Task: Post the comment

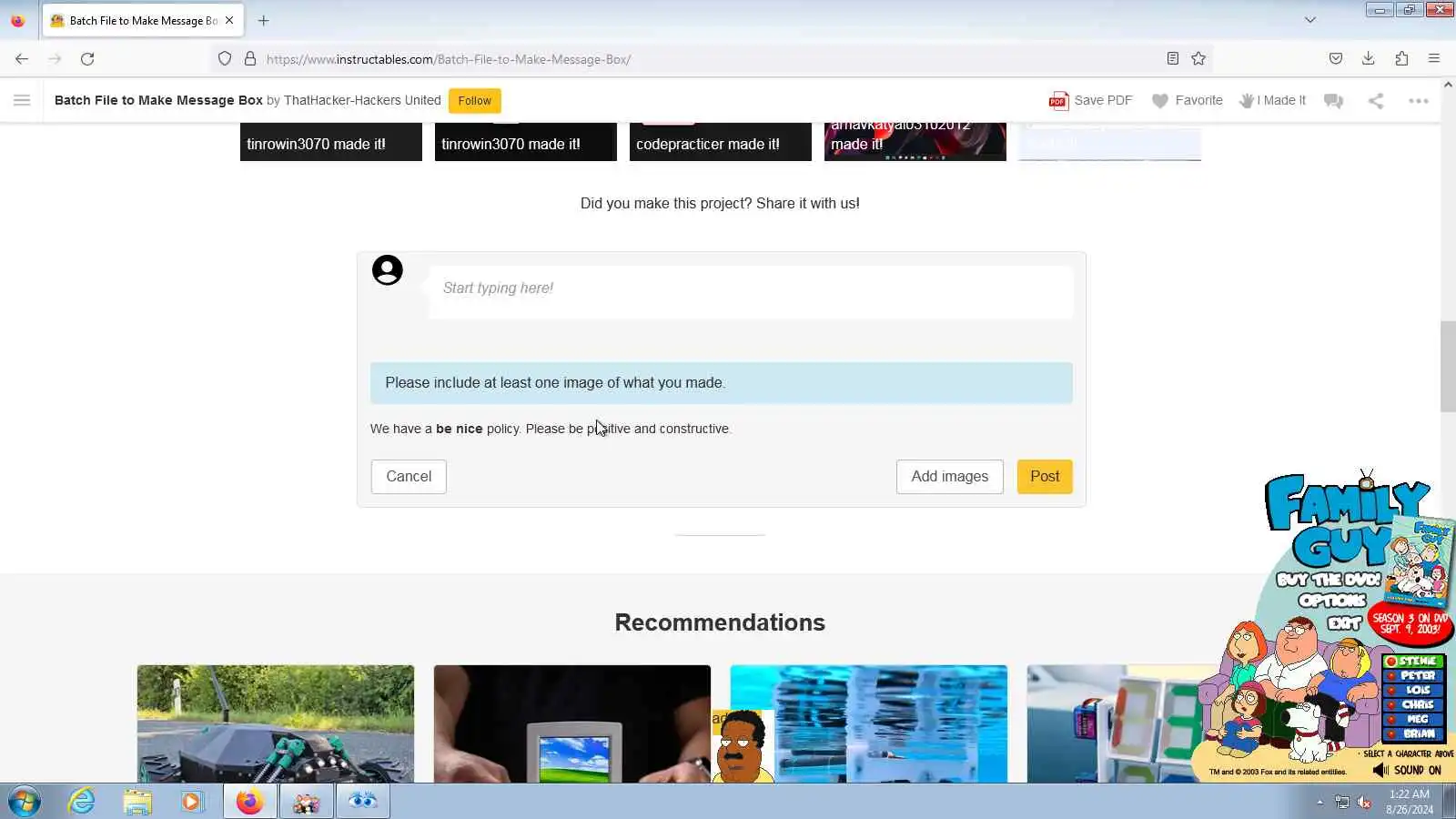Action: pos(1045,477)
